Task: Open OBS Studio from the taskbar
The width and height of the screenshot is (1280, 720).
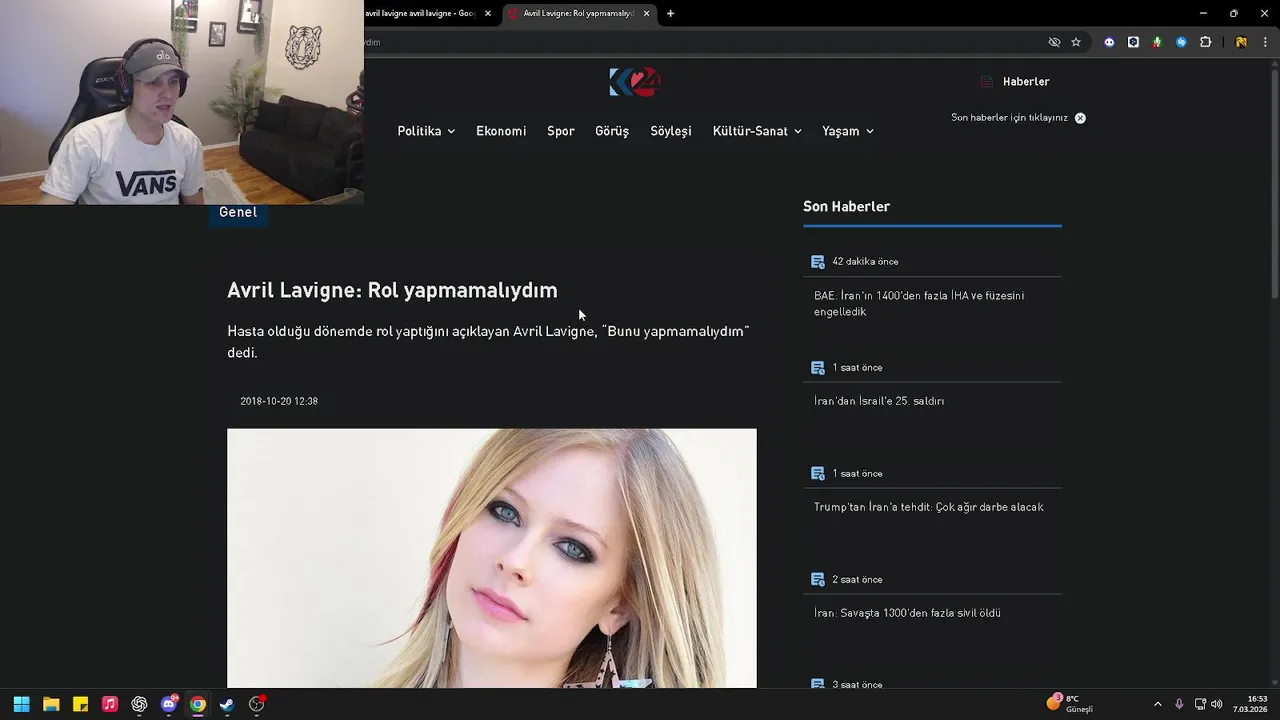Action: 257,704
